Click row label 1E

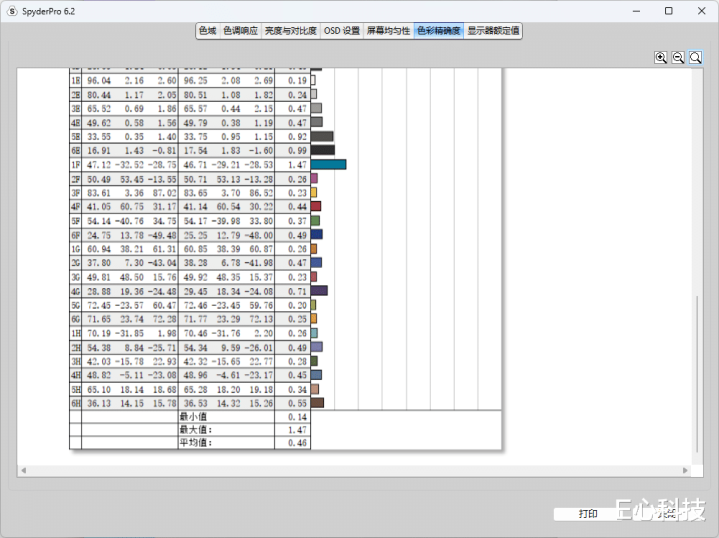(76, 80)
